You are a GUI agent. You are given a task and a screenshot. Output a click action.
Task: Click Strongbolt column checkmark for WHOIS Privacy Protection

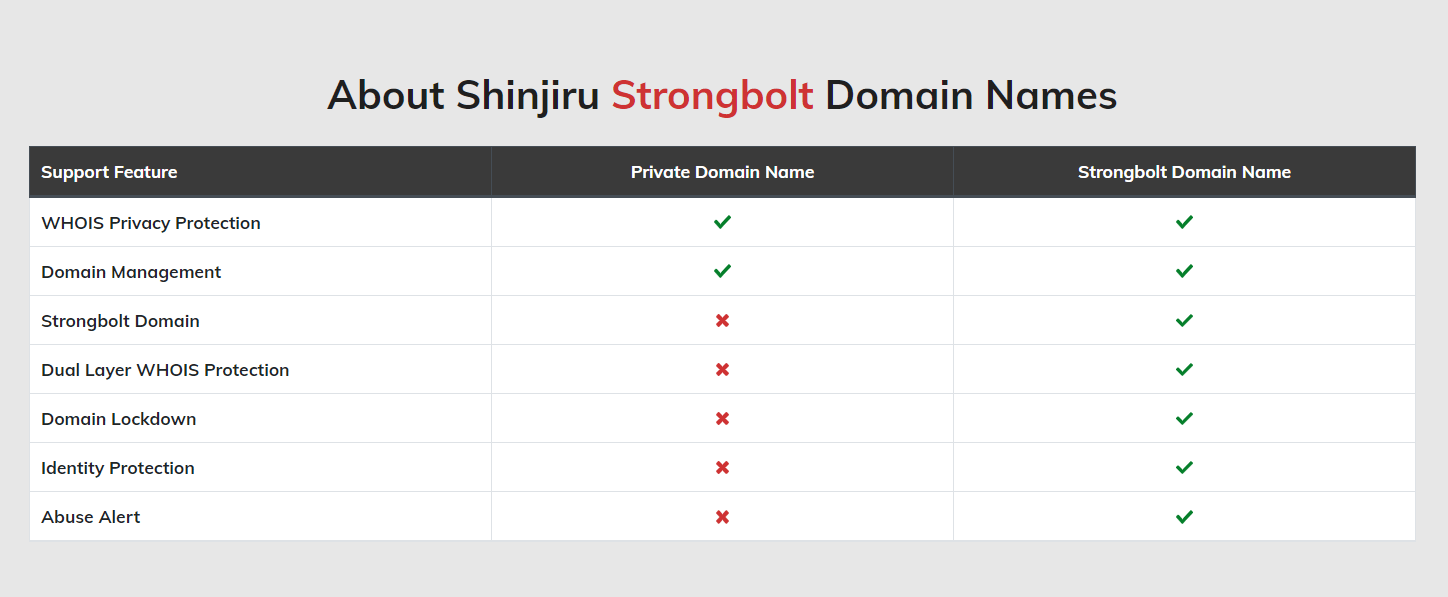click(1184, 222)
